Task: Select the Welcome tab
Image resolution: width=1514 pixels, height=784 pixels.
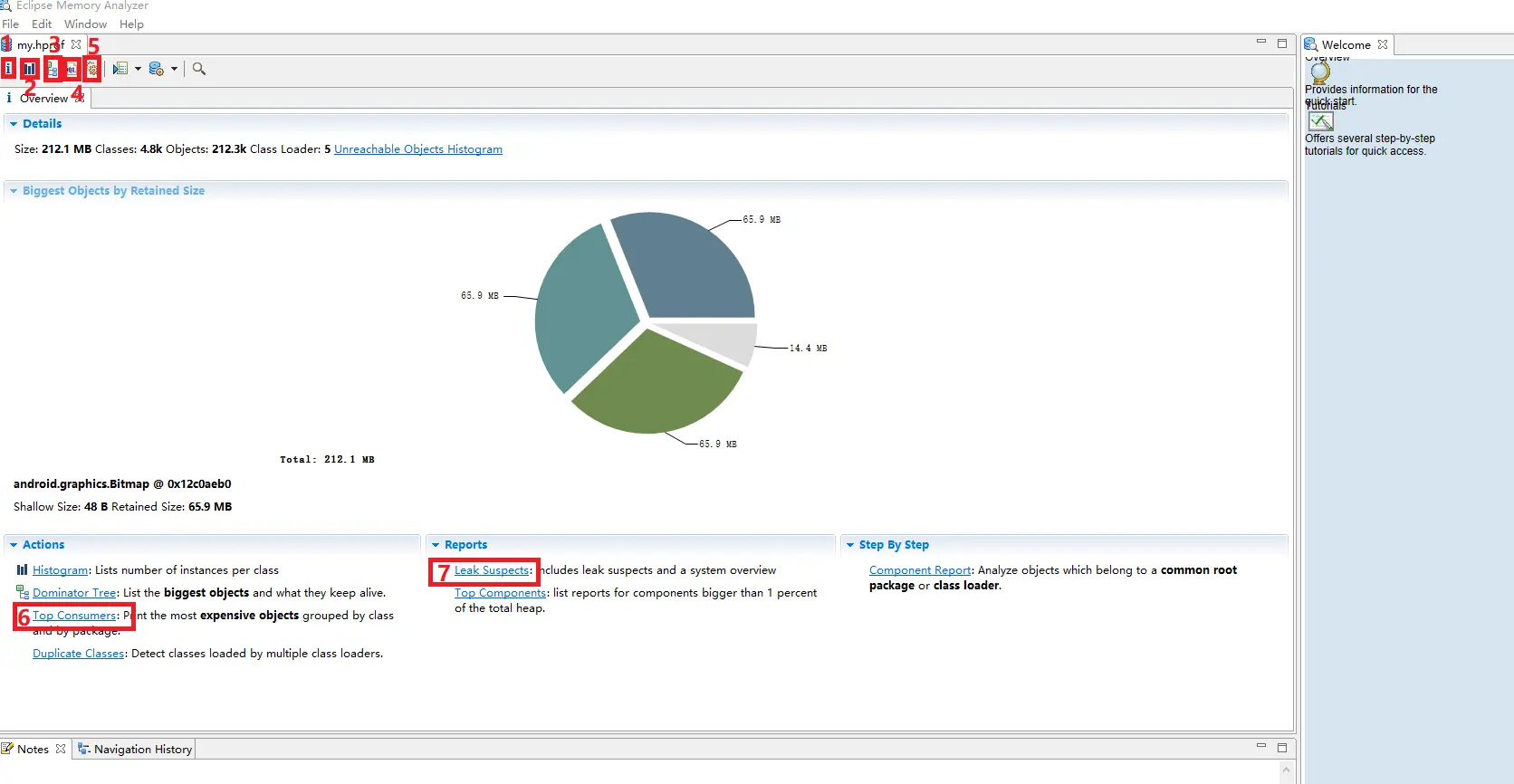Action: [1346, 44]
